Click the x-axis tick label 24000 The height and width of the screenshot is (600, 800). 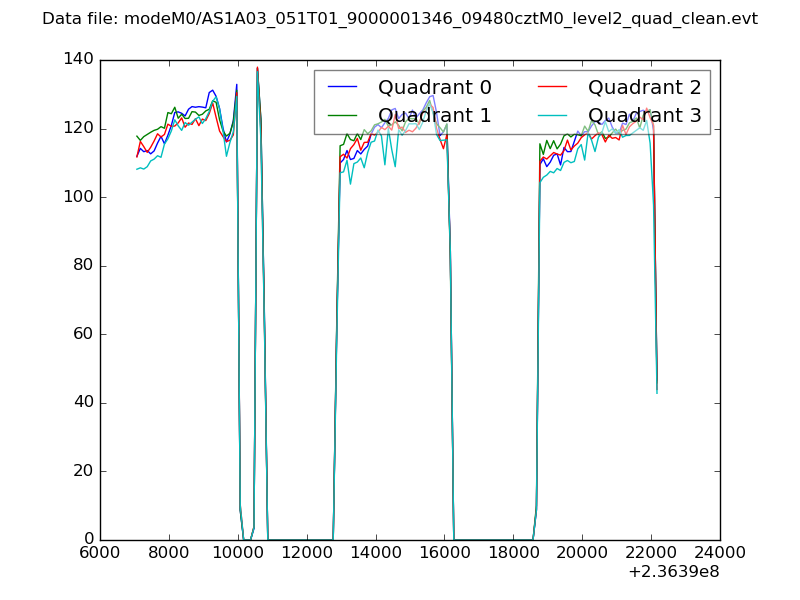pyautogui.click(x=719, y=552)
